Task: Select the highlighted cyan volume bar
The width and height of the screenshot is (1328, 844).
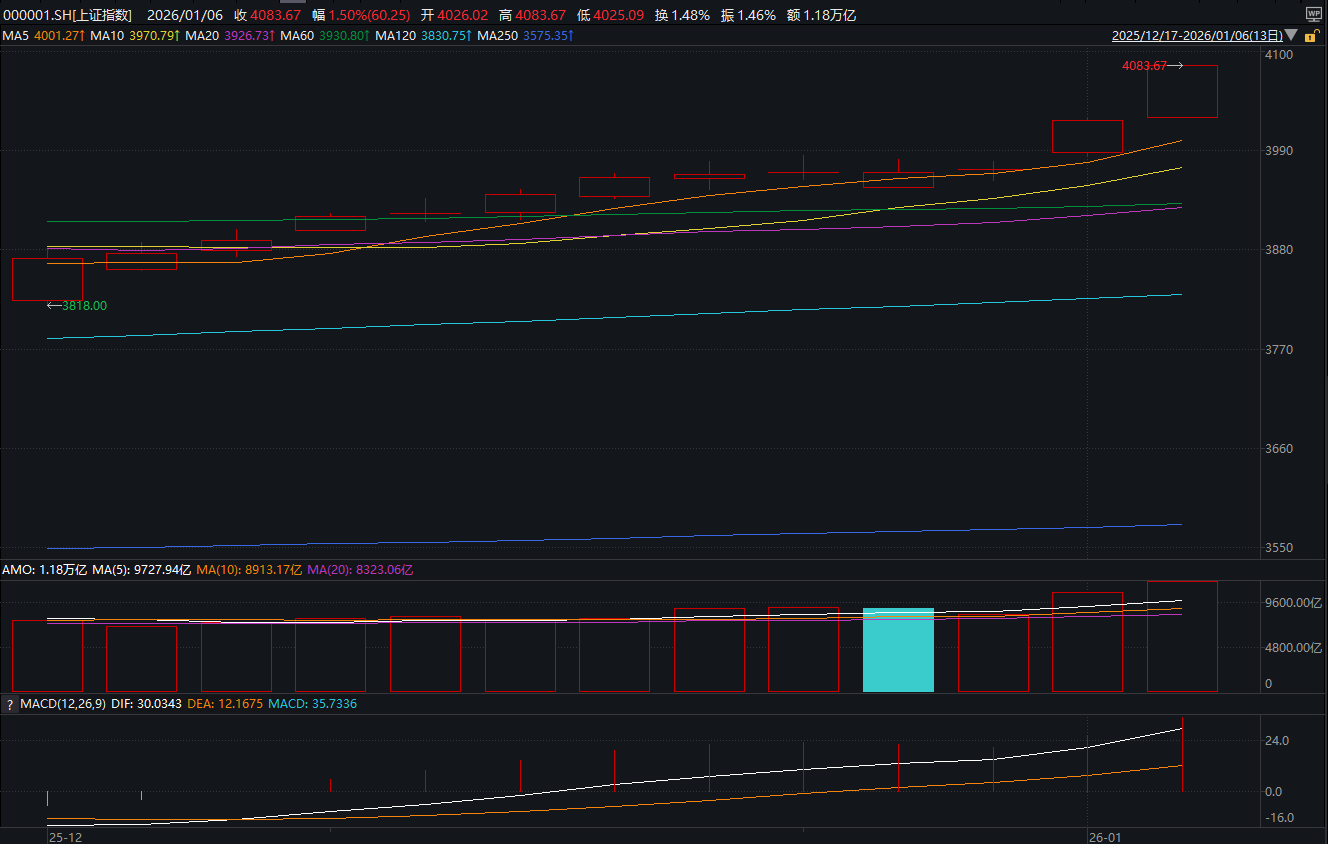Action: (x=898, y=650)
